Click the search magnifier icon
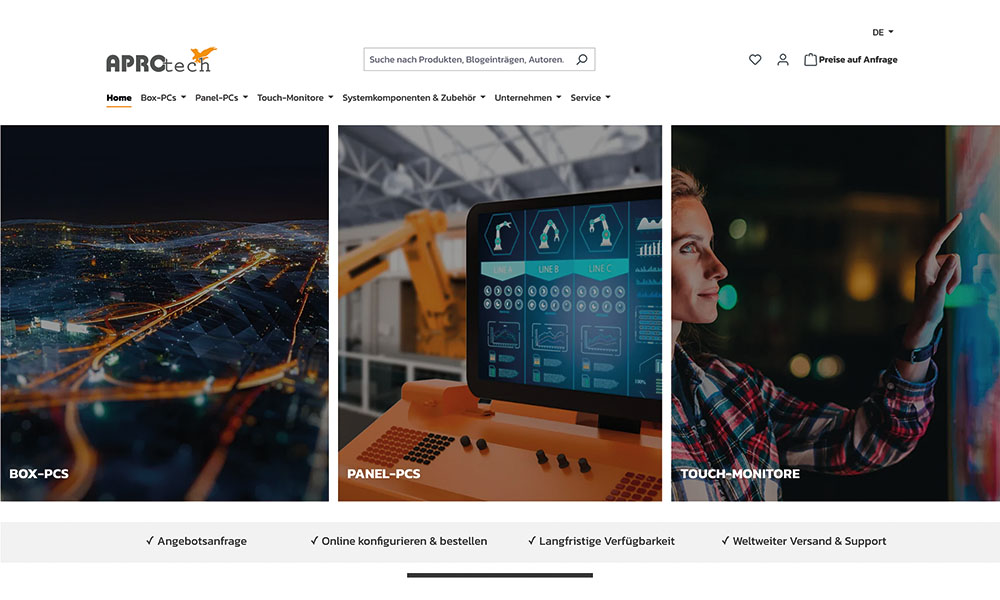The width and height of the screenshot is (1000, 600). 581,59
